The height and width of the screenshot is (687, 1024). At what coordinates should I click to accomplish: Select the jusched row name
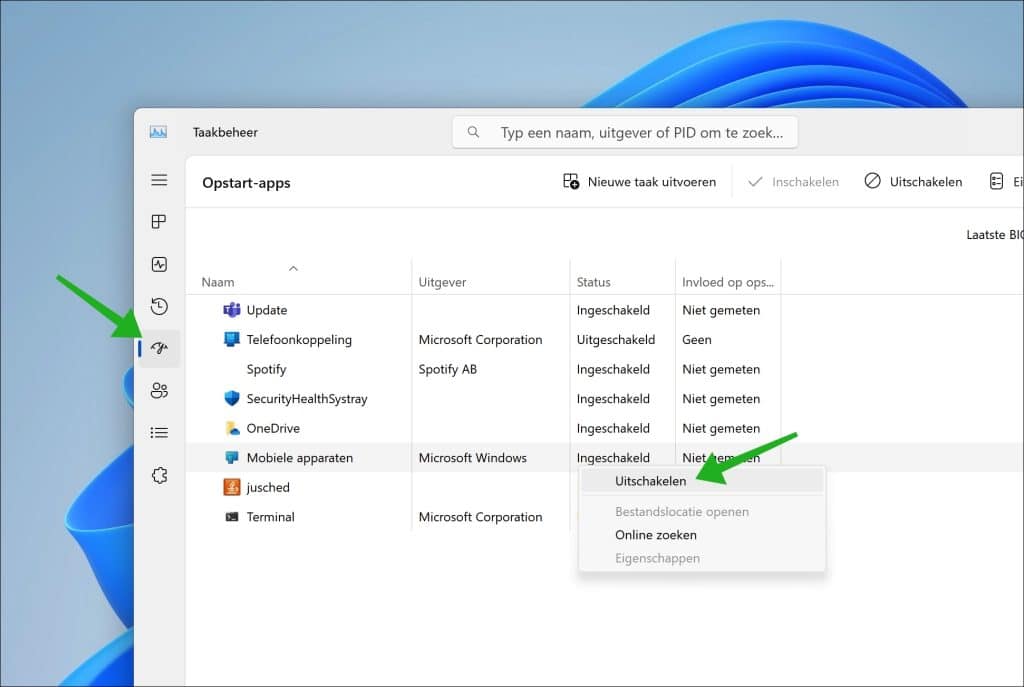point(268,487)
